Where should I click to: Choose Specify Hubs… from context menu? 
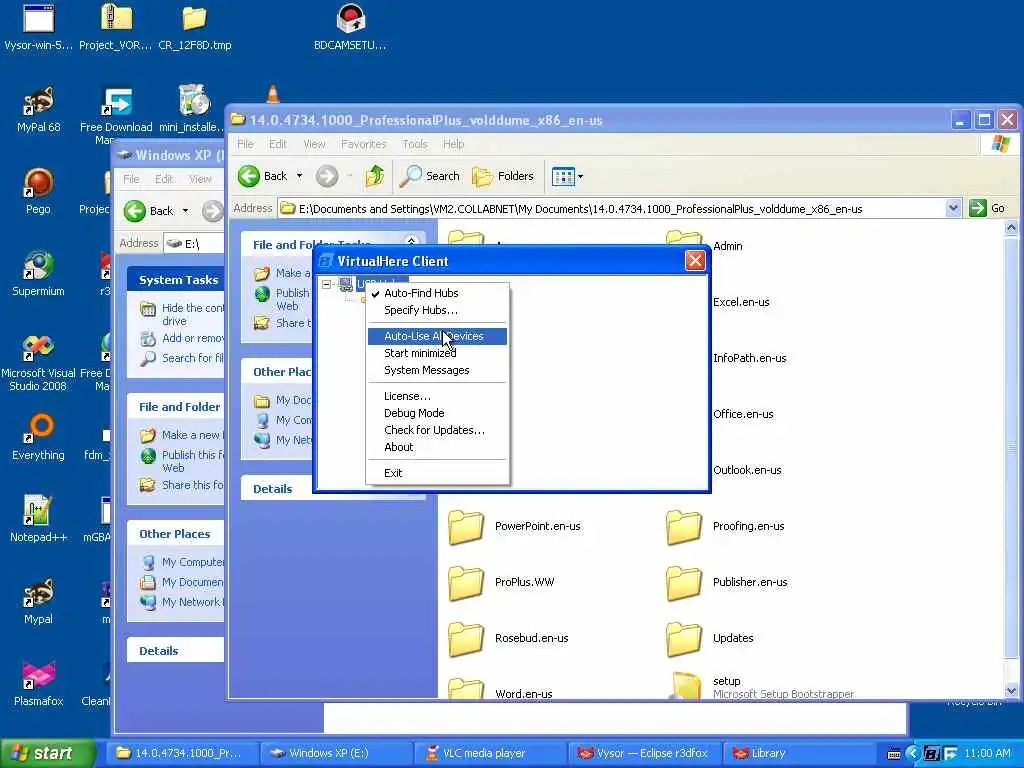437,310
